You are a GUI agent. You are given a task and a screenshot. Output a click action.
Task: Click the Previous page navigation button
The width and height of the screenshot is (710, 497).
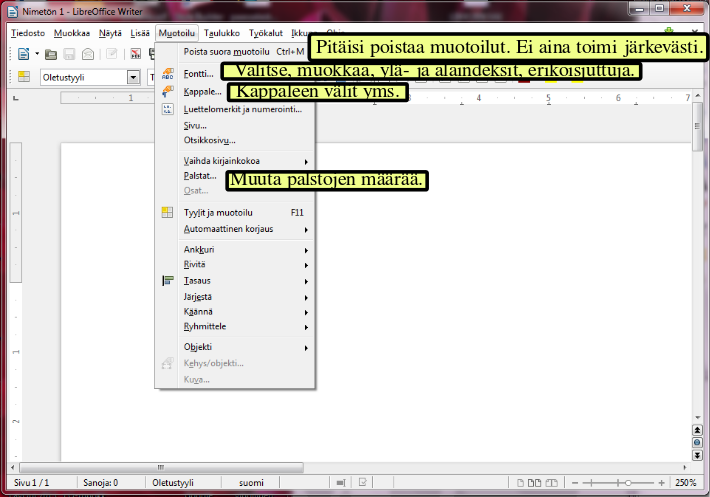click(697, 430)
